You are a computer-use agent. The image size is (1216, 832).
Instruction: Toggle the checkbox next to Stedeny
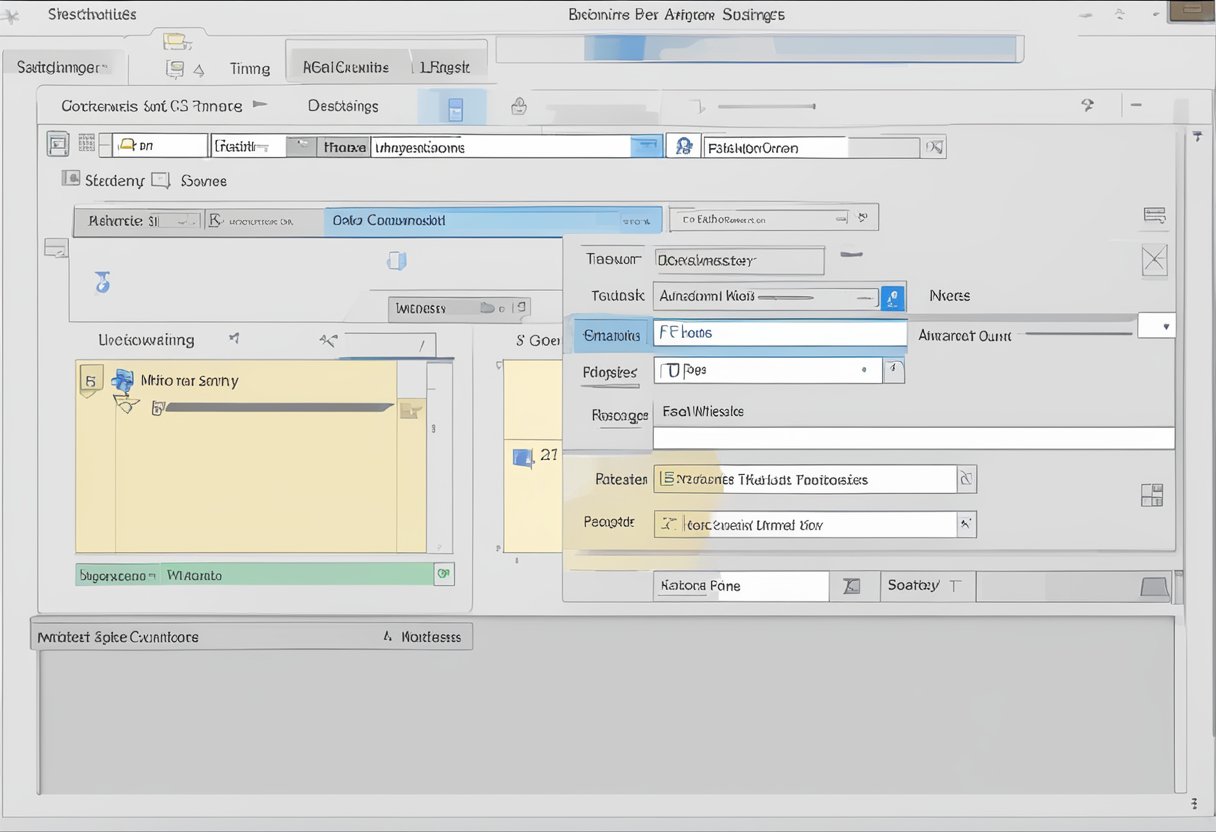click(x=71, y=179)
